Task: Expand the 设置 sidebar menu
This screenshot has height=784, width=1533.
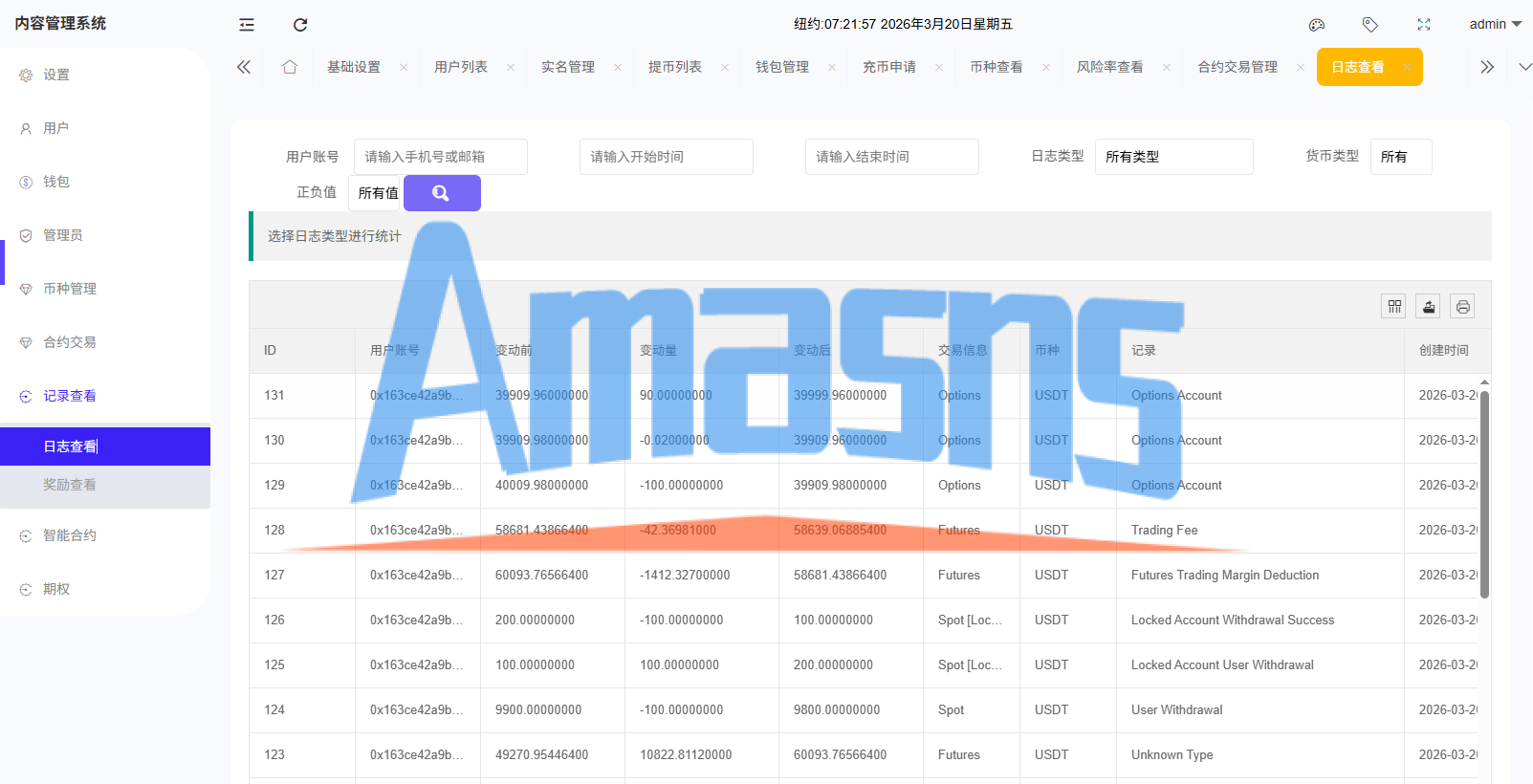Action: [x=105, y=75]
